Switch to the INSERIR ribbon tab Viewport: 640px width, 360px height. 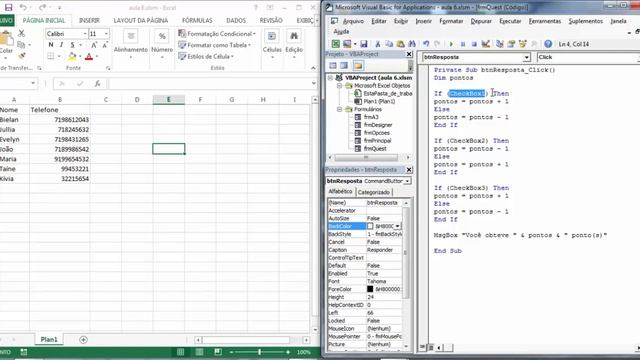[x=89, y=20]
